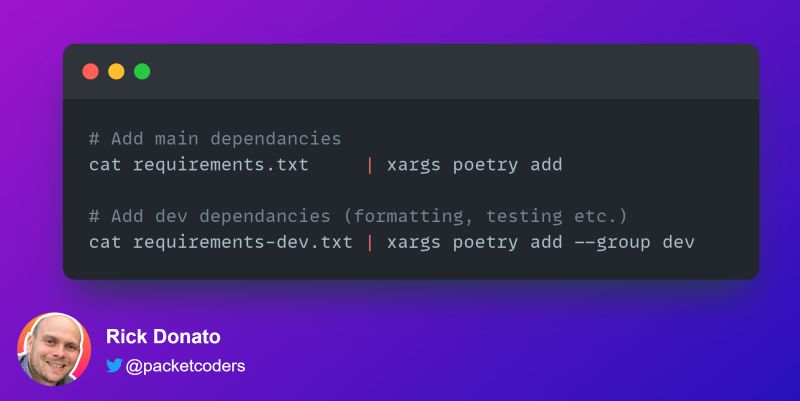Click the trailing 'dev' argument

[679, 242]
